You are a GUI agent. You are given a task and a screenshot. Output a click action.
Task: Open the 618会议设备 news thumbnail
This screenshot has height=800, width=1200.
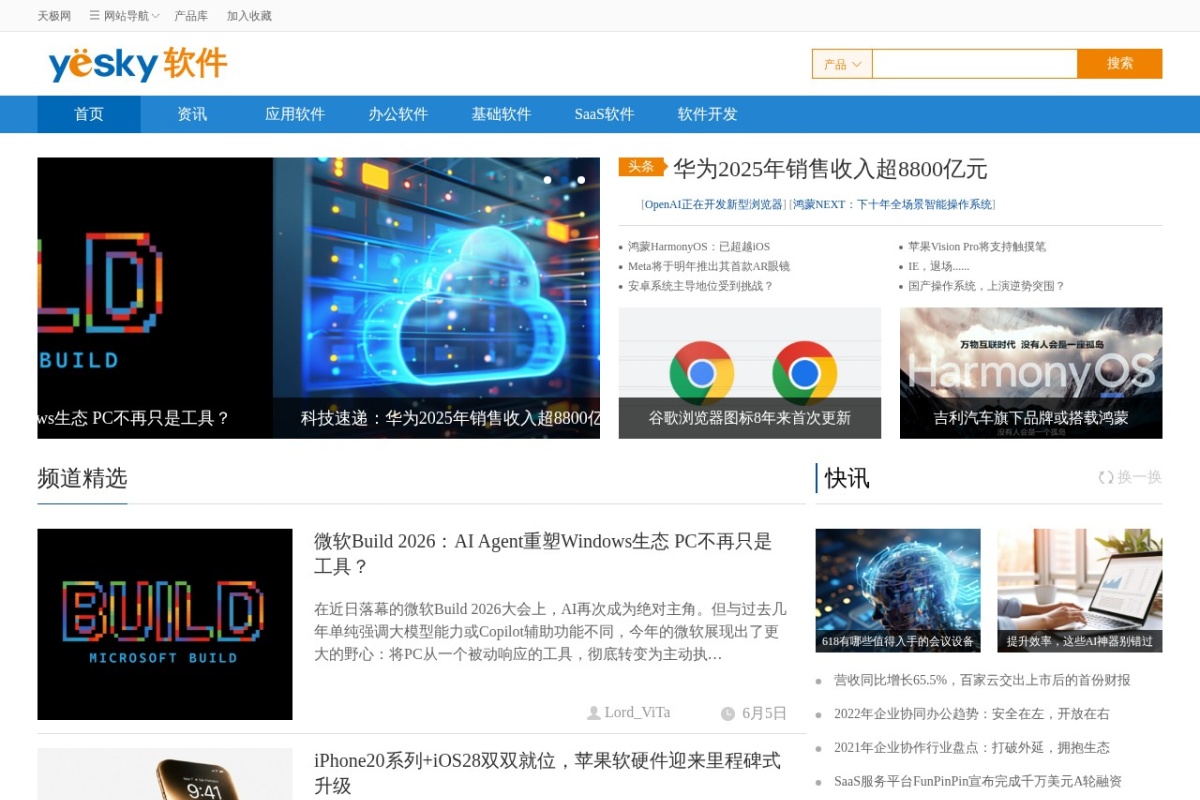tap(898, 590)
